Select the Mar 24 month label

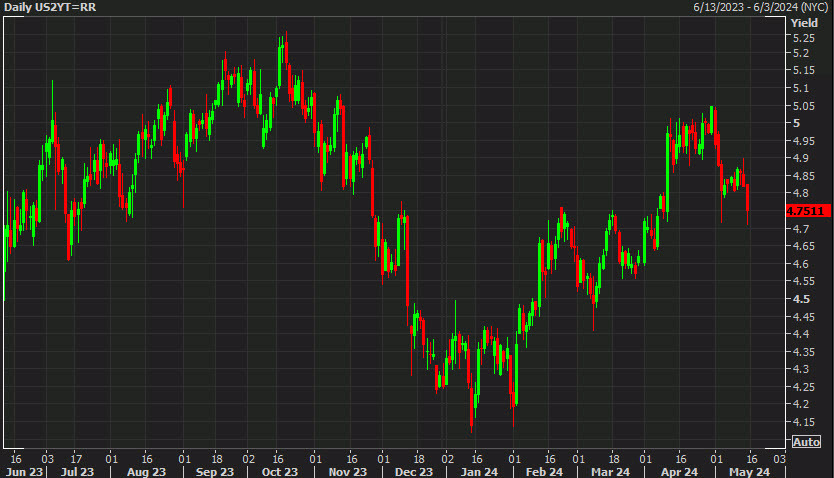tap(611, 472)
